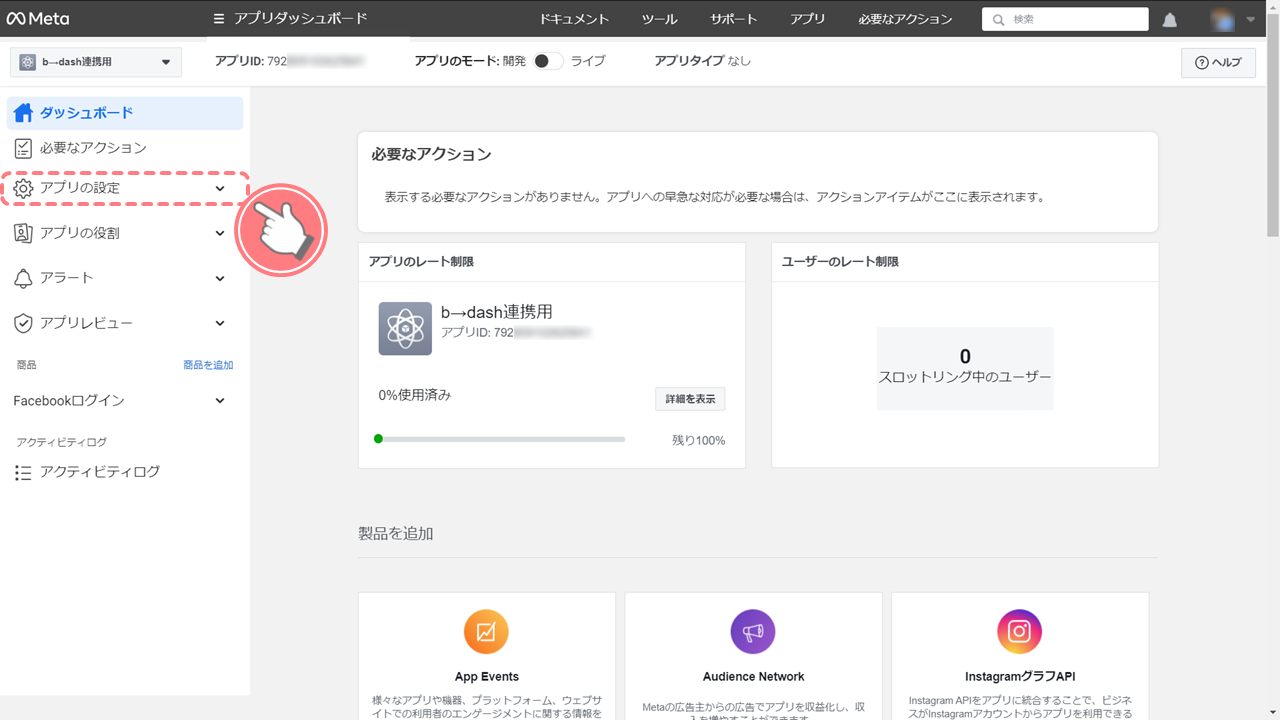This screenshot has width=1280, height=720.
Task: Click the Meta logo
Action: [38, 19]
